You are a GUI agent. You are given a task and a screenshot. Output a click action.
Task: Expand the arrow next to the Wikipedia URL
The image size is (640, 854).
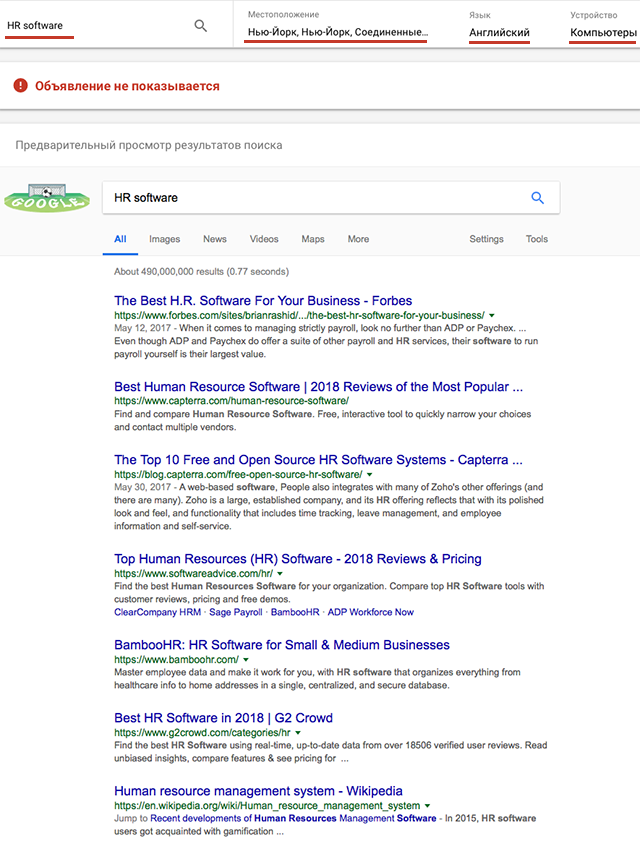coord(427,806)
